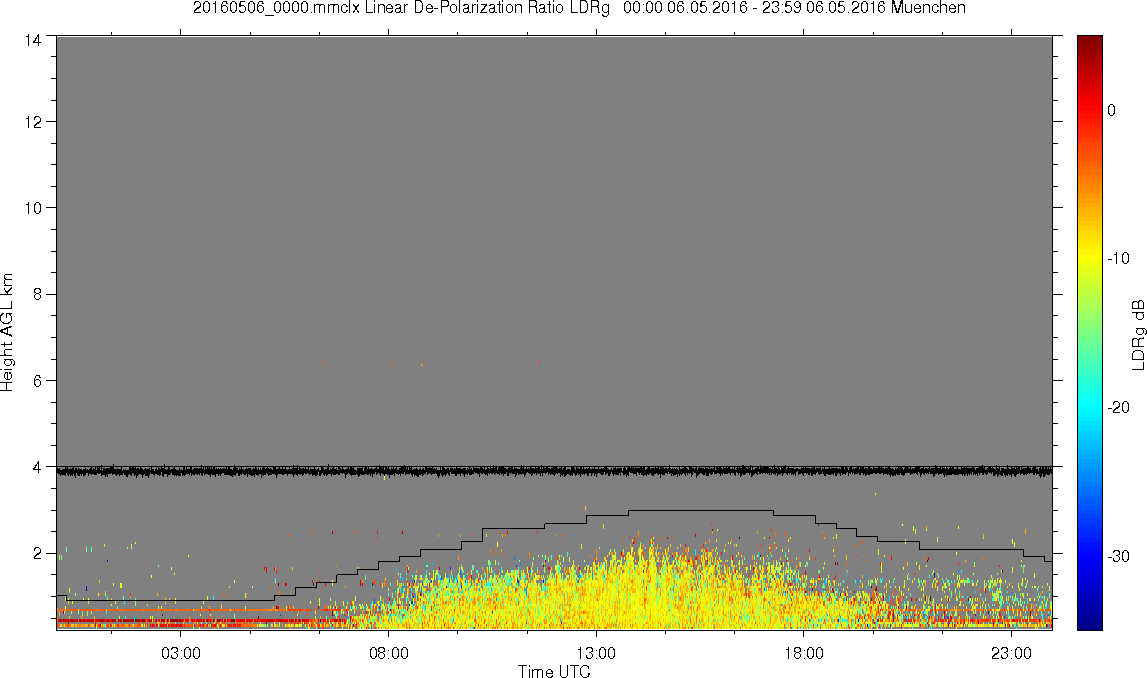Click the noisy black line at 4 km
Image resolution: width=1147 pixels, height=678 pixels.
point(554,472)
